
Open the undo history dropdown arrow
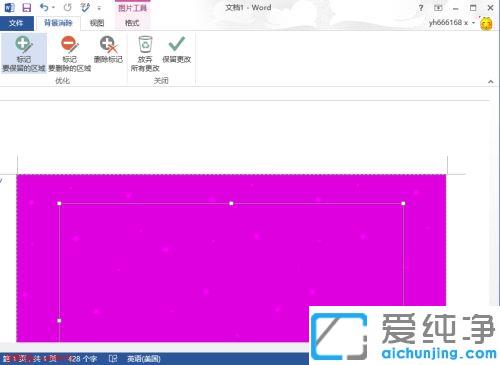pyautogui.click(x=53, y=8)
